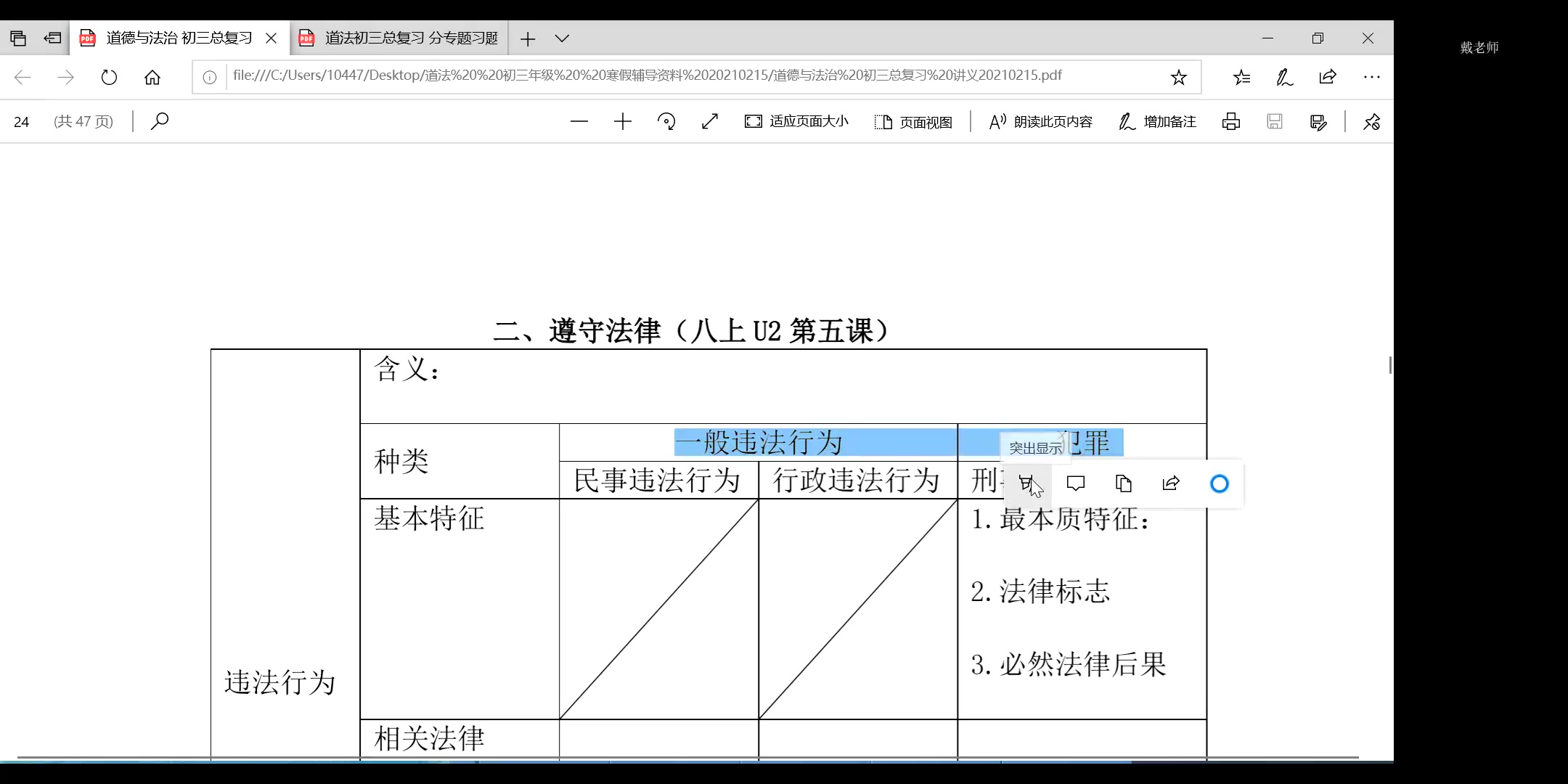Click the 3. 必然法律后果 text

[x=1069, y=664]
